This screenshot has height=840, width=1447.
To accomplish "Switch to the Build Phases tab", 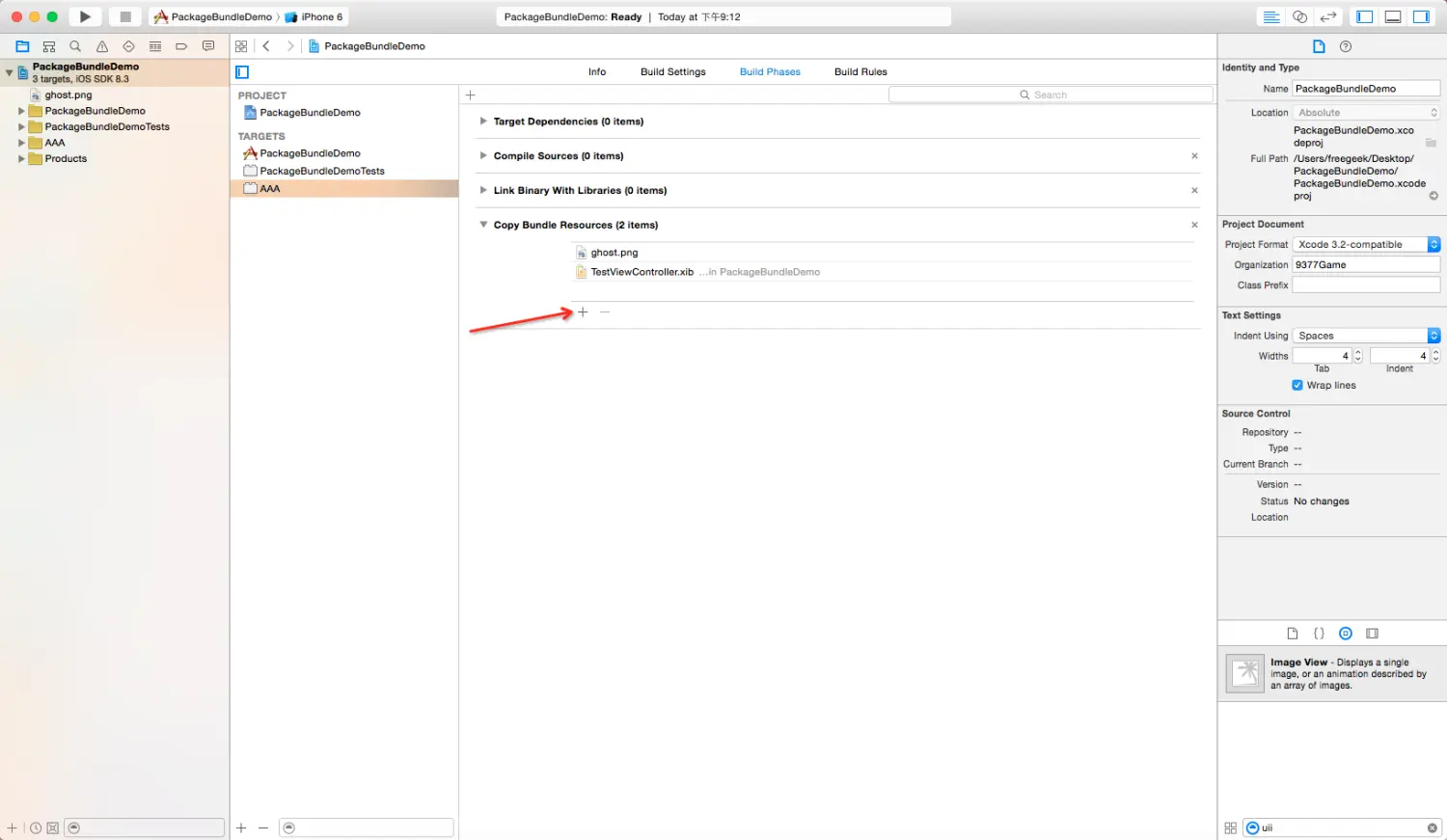I will click(770, 72).
